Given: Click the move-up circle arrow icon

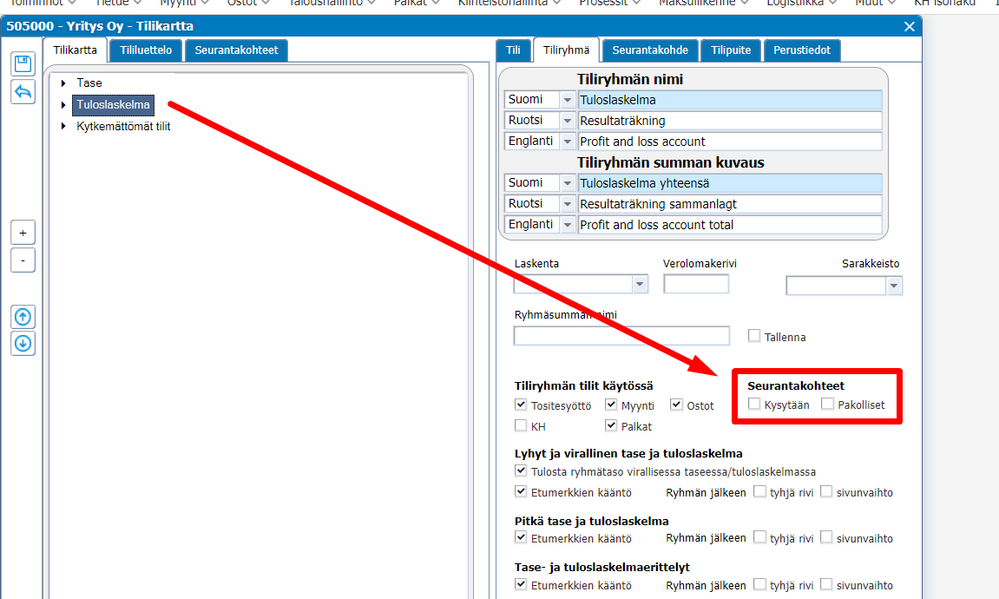Looking at the screenshot, I should 23,317.
